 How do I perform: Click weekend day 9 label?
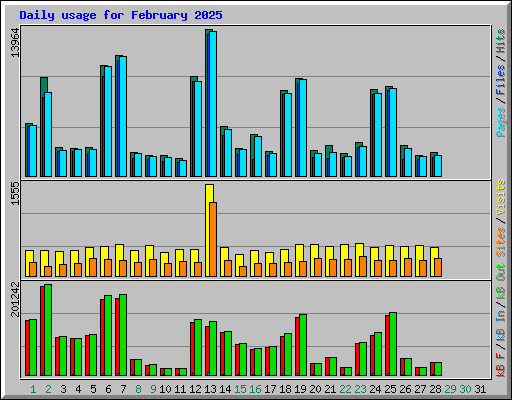click(x=153, y=389)
